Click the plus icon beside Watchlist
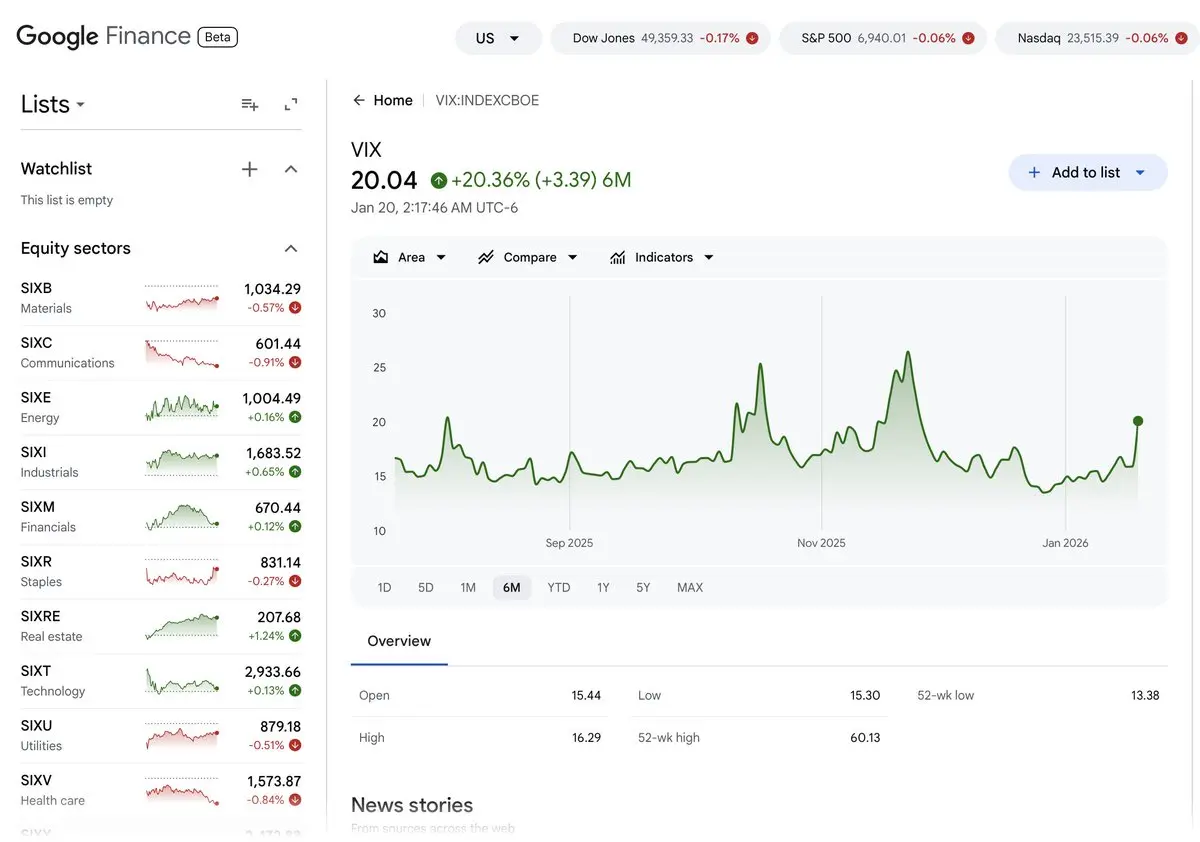 click(x=250, y=169)
